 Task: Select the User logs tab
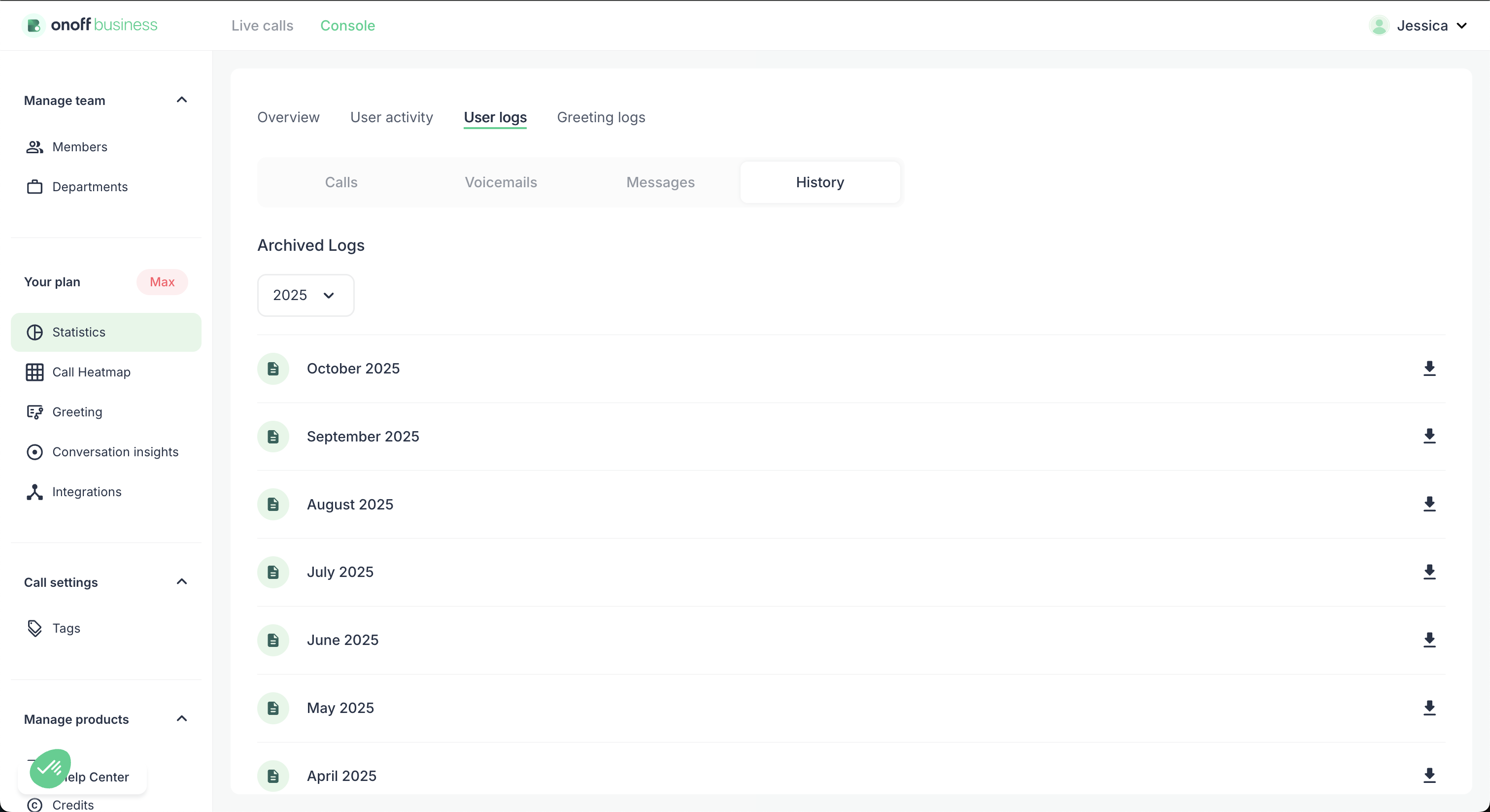click(x=495, y=117)
